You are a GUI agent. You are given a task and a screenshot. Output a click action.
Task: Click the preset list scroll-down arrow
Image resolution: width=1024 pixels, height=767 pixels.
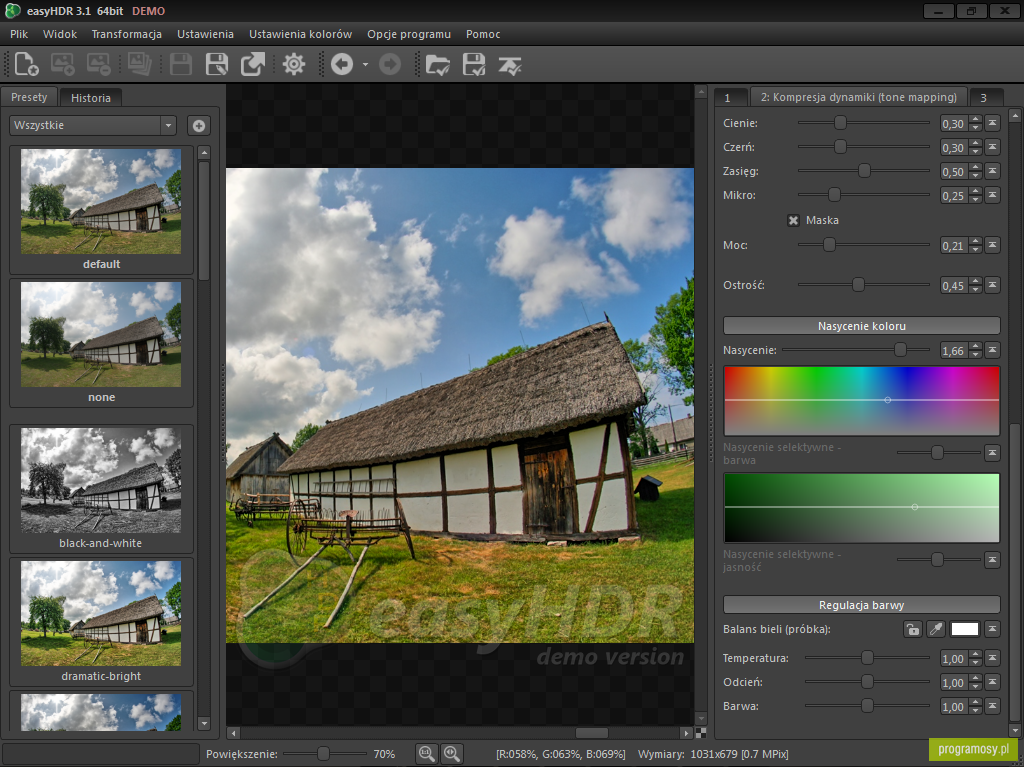204,723
